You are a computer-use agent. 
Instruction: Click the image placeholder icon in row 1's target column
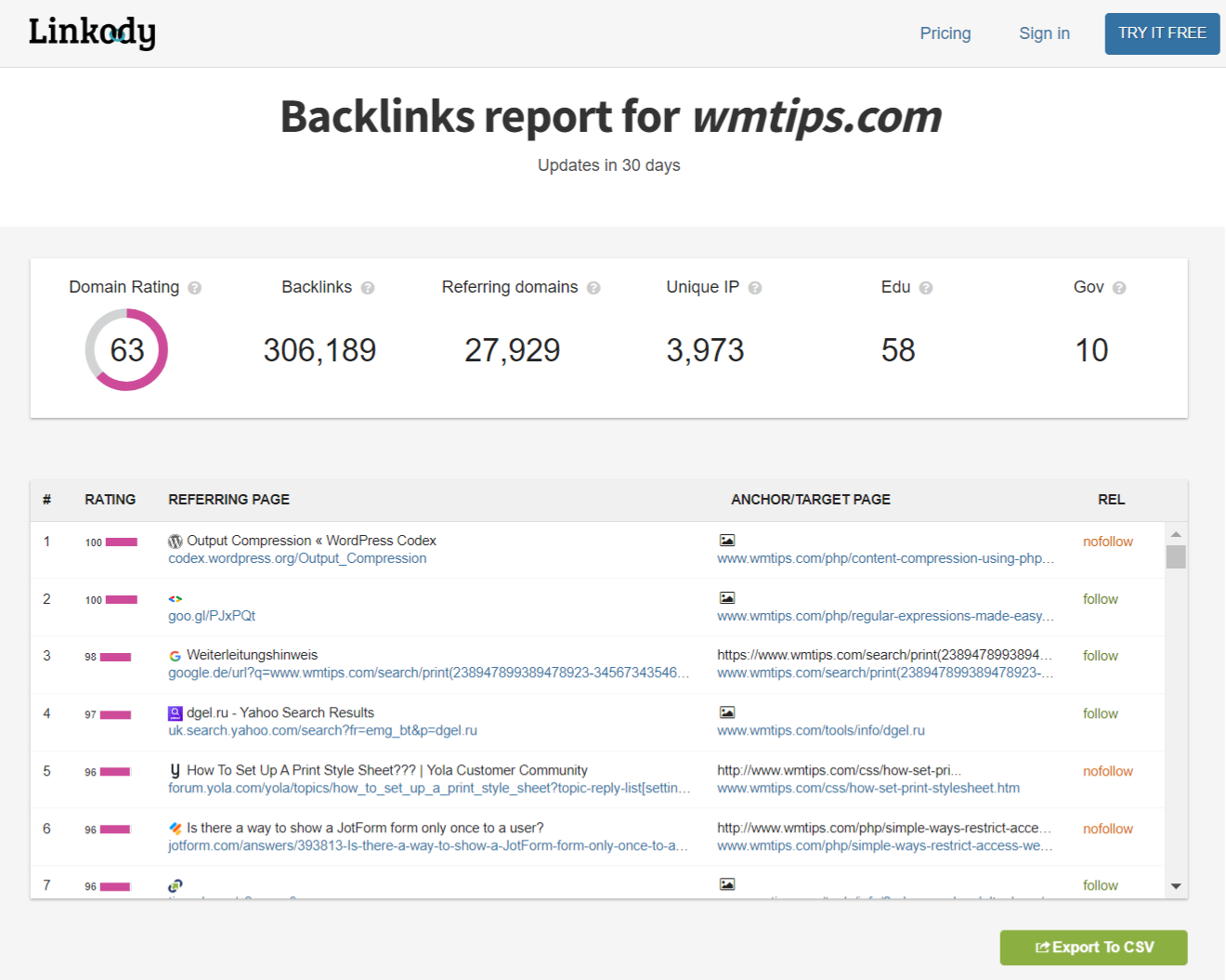pos(727,539)
